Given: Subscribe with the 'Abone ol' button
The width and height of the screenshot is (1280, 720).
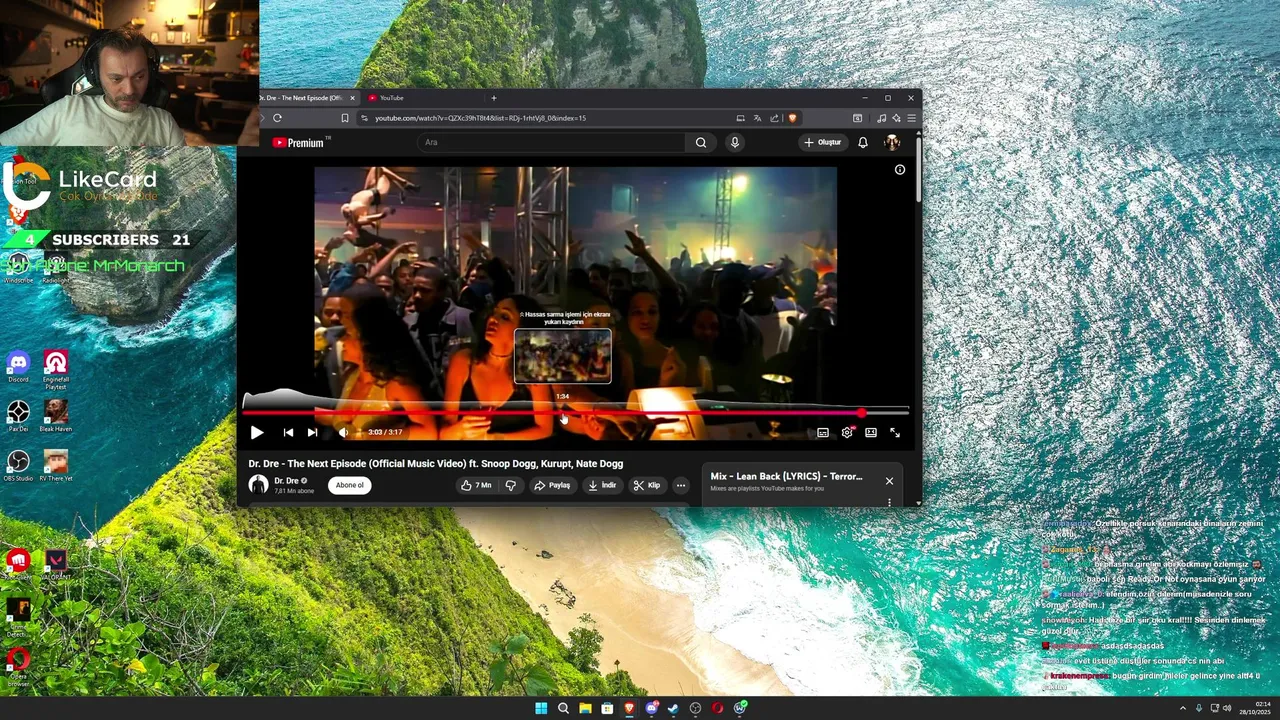Looking at the screenshot, I should (350, 485).
